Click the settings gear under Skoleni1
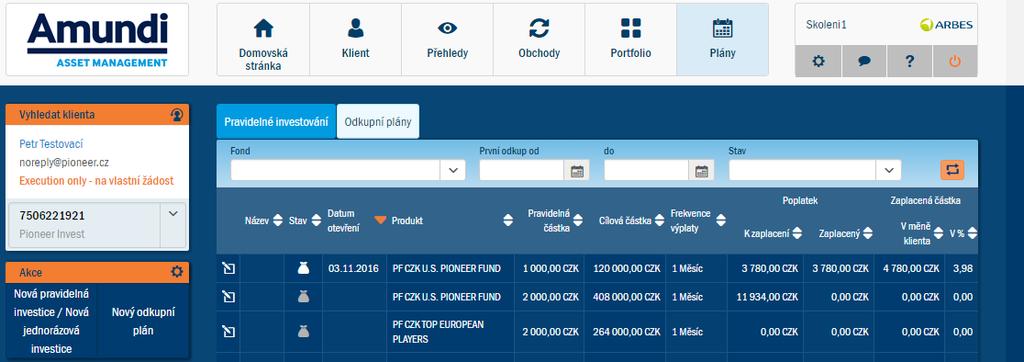 818,61
